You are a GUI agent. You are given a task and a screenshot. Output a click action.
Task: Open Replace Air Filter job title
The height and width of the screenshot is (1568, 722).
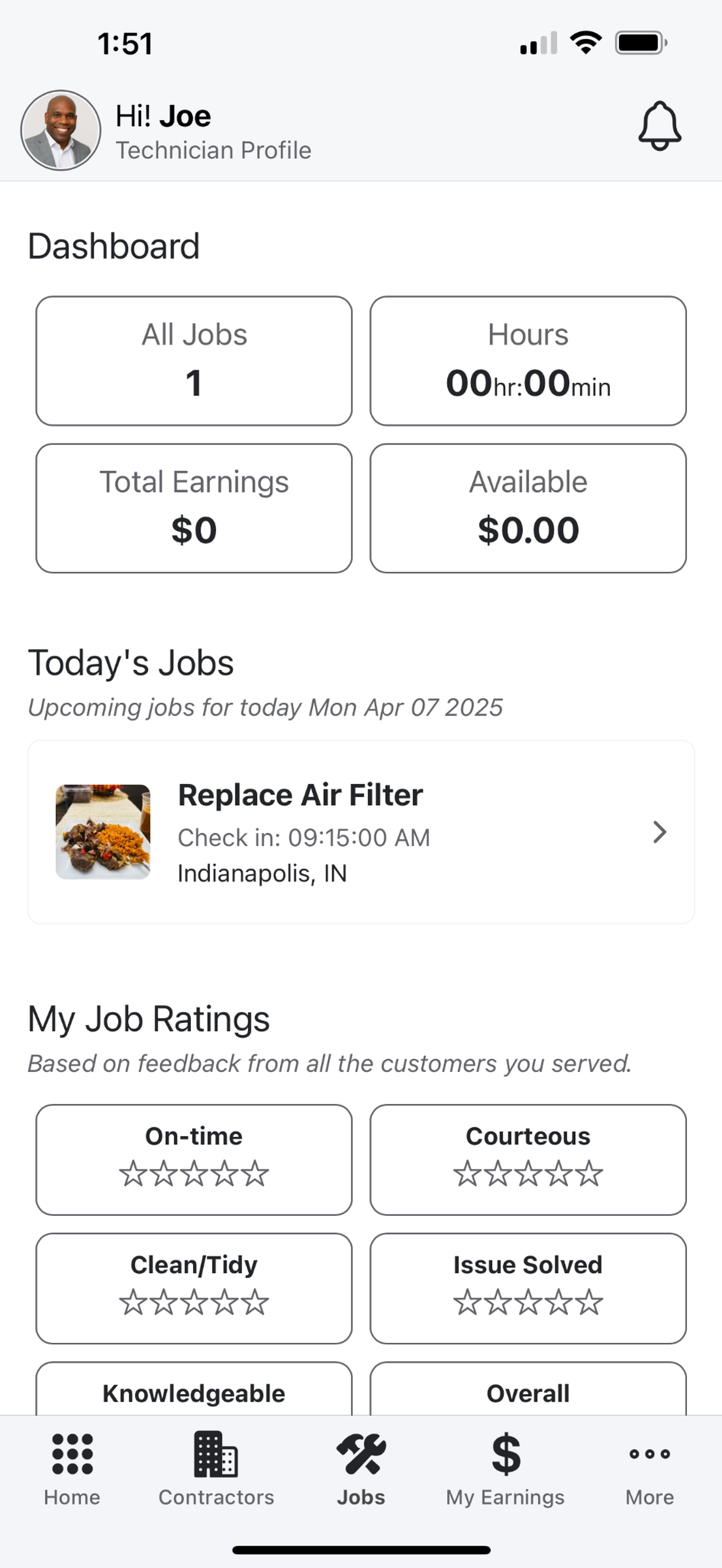pyautogui.click(x=300, y=795)
